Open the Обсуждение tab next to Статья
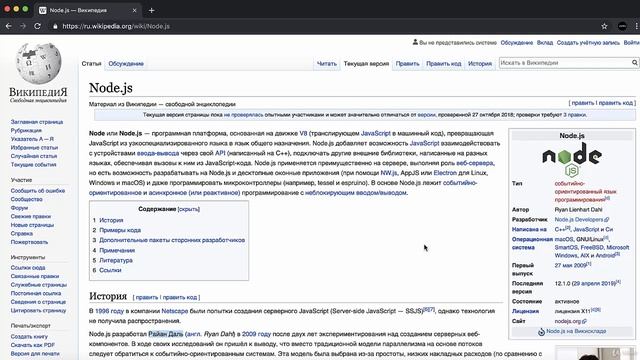 126,64
